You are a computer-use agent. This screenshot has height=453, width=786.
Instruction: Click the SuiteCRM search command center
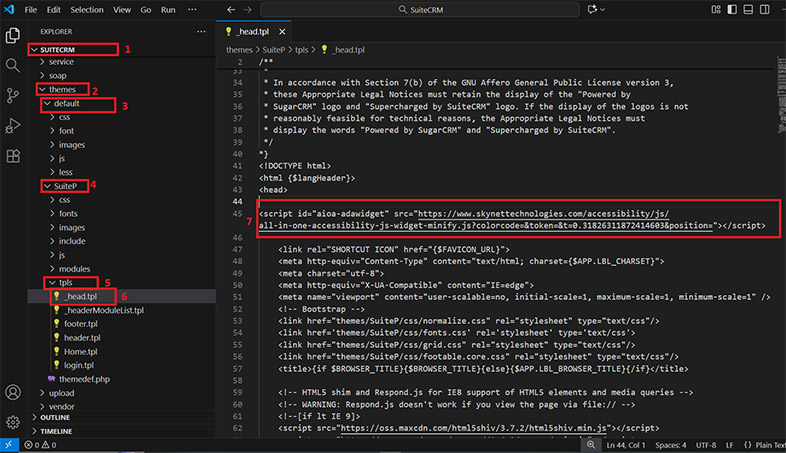(x=420, y=10)
